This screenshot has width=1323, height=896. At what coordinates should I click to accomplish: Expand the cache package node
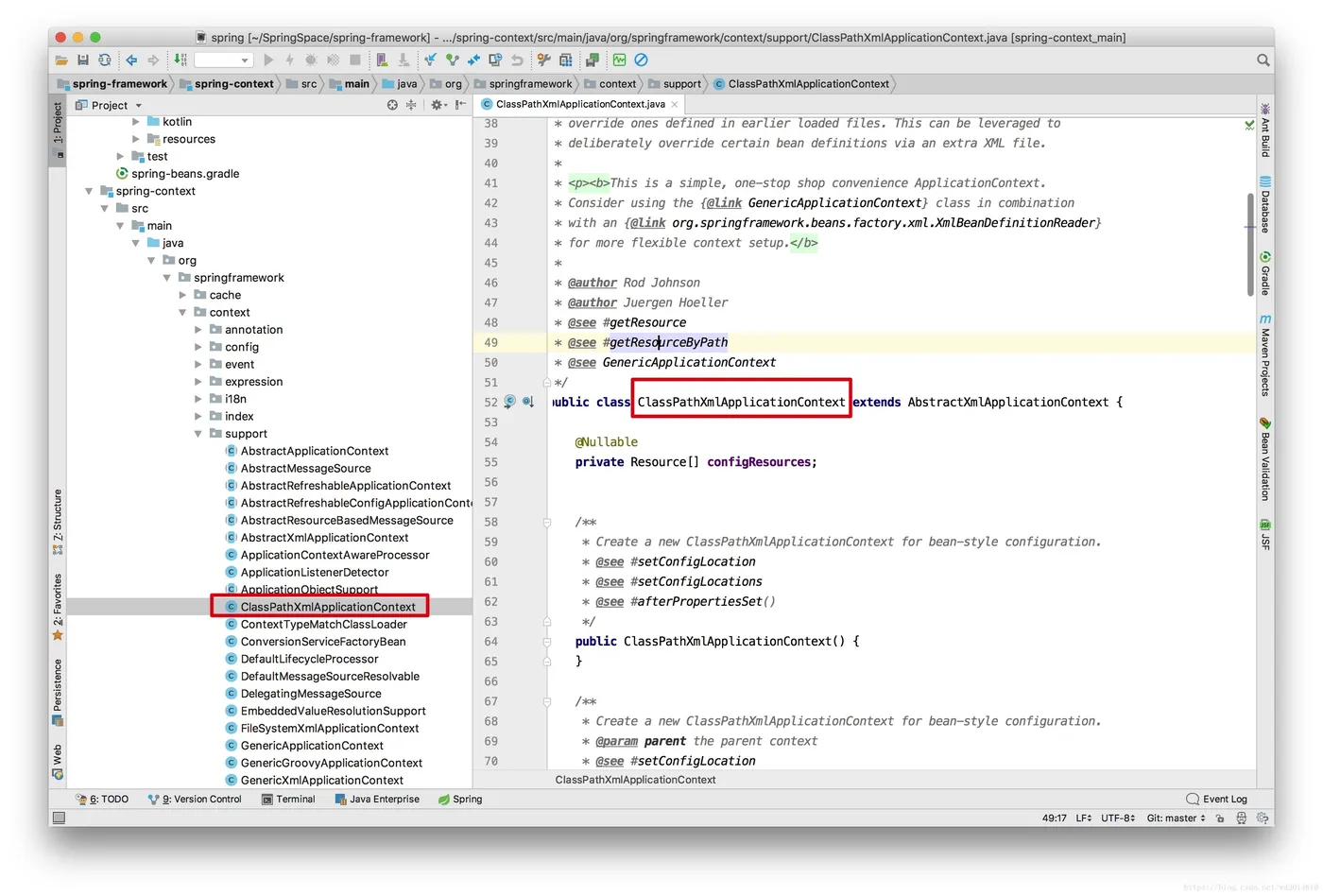[182, 295]
